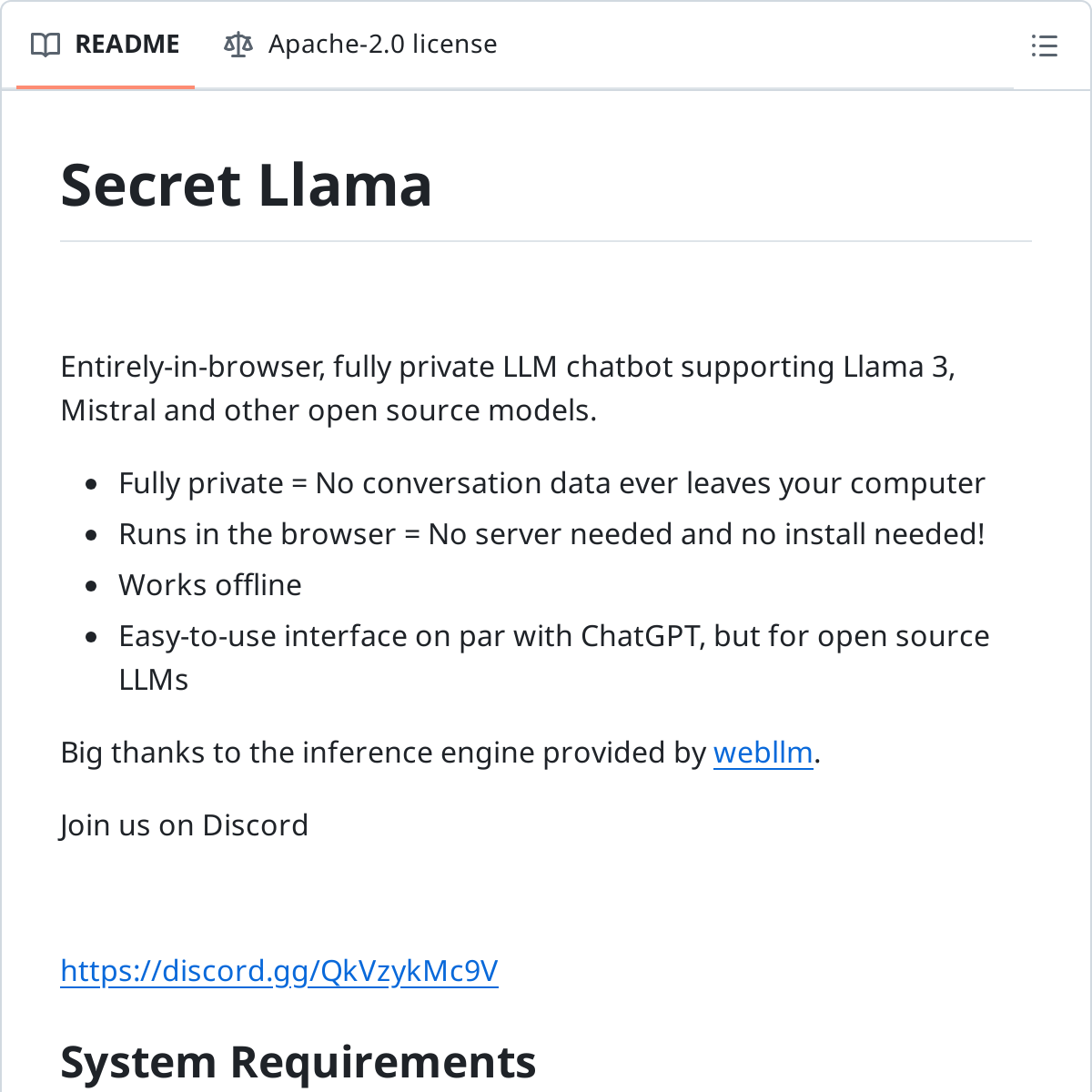Click the "Mistral and other open source models" line
This screenshot has height=1092, width=1092.
[x=329, y=410]
